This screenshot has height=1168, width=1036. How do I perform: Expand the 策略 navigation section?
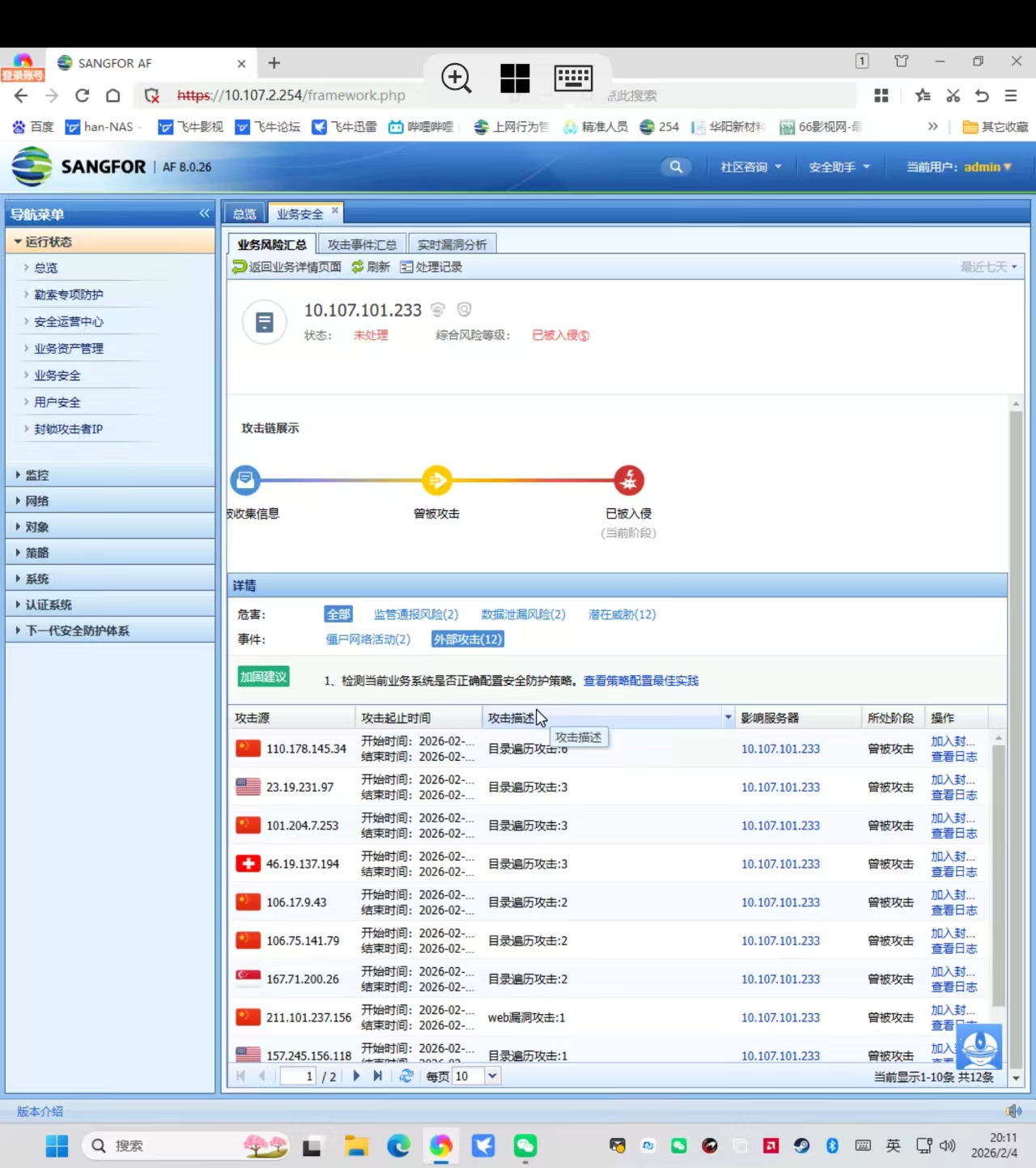coord(110,553)
